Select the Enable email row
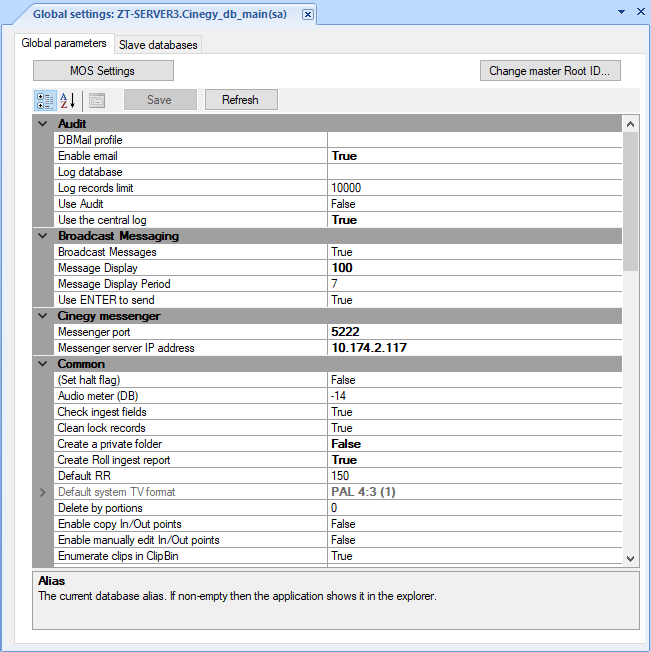Screen dimensions: 651x652 pyautogui.click(x=338, y=156)
